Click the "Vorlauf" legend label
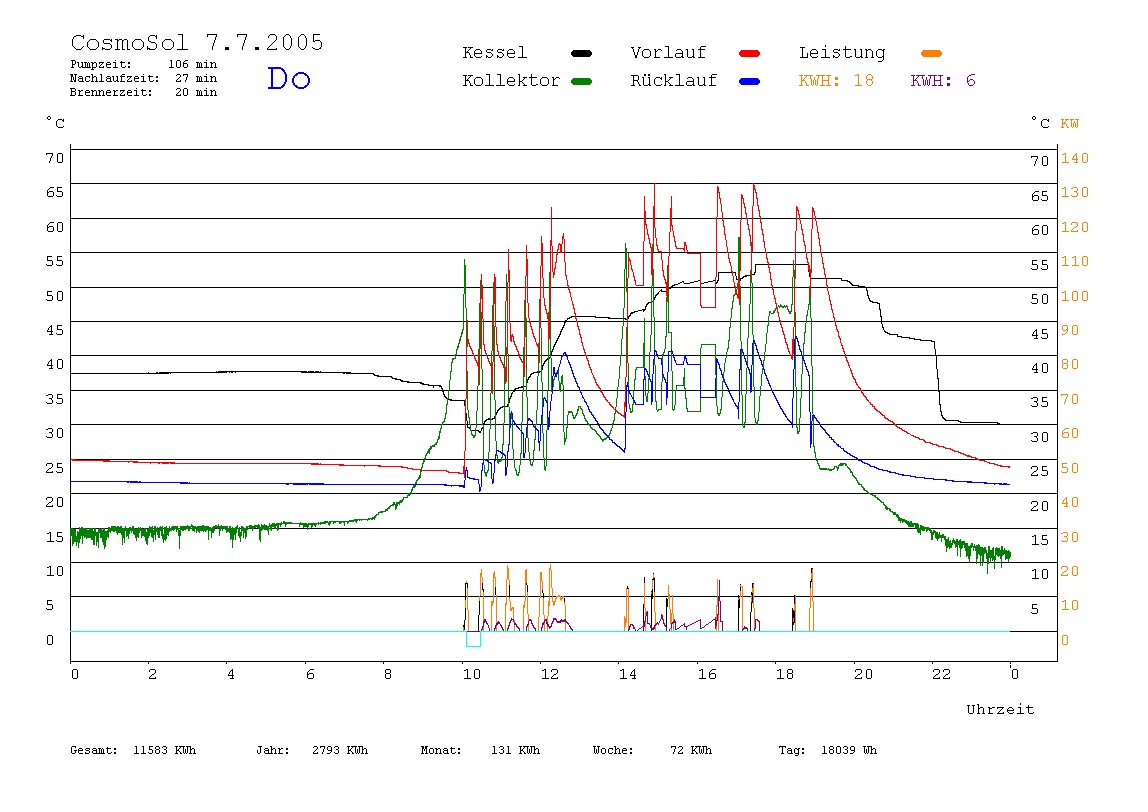Viewport: 1148px width, 812px height. pos(668,53)
